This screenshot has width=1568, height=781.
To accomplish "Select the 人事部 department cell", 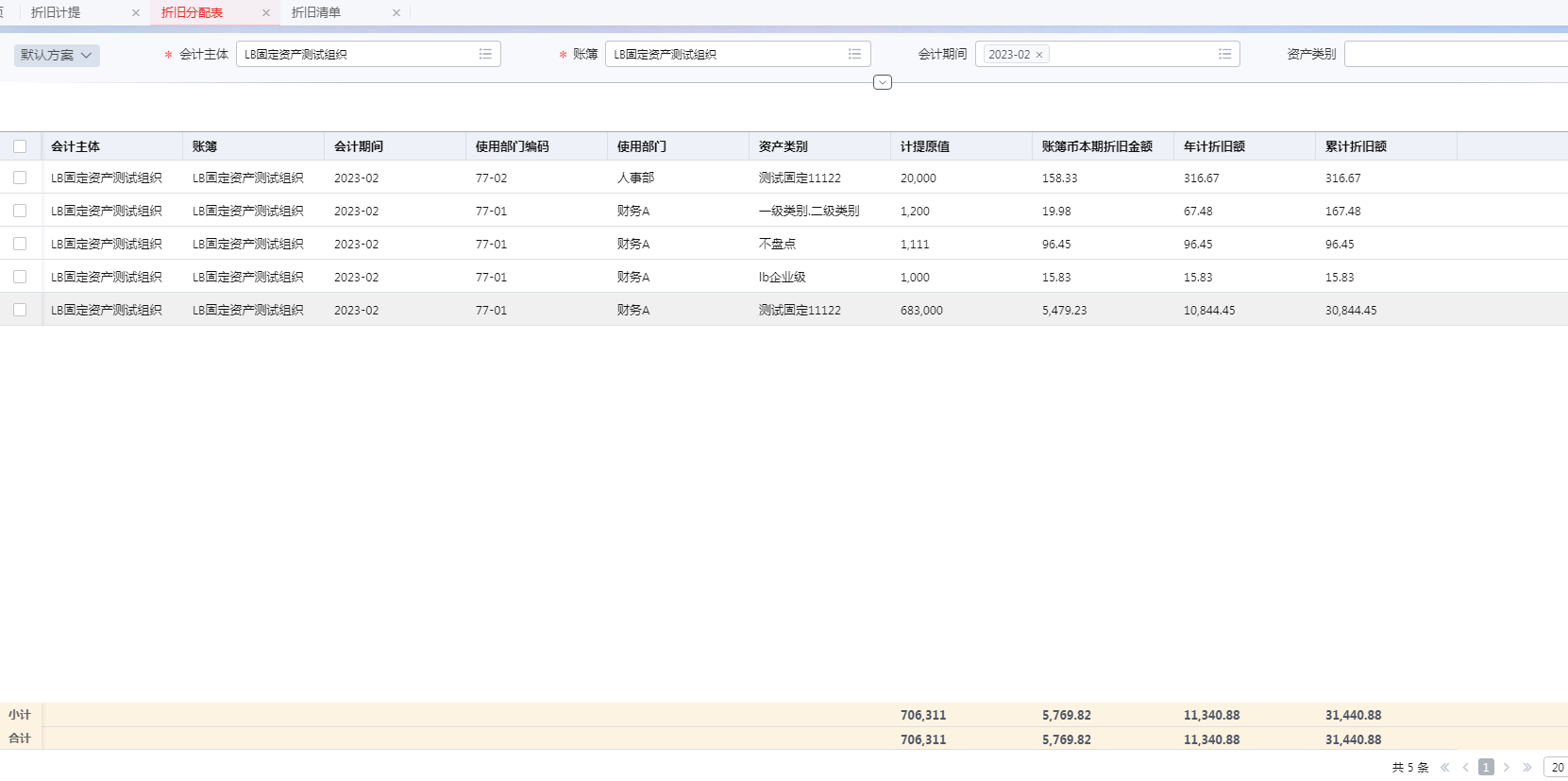I will [635, 178].
